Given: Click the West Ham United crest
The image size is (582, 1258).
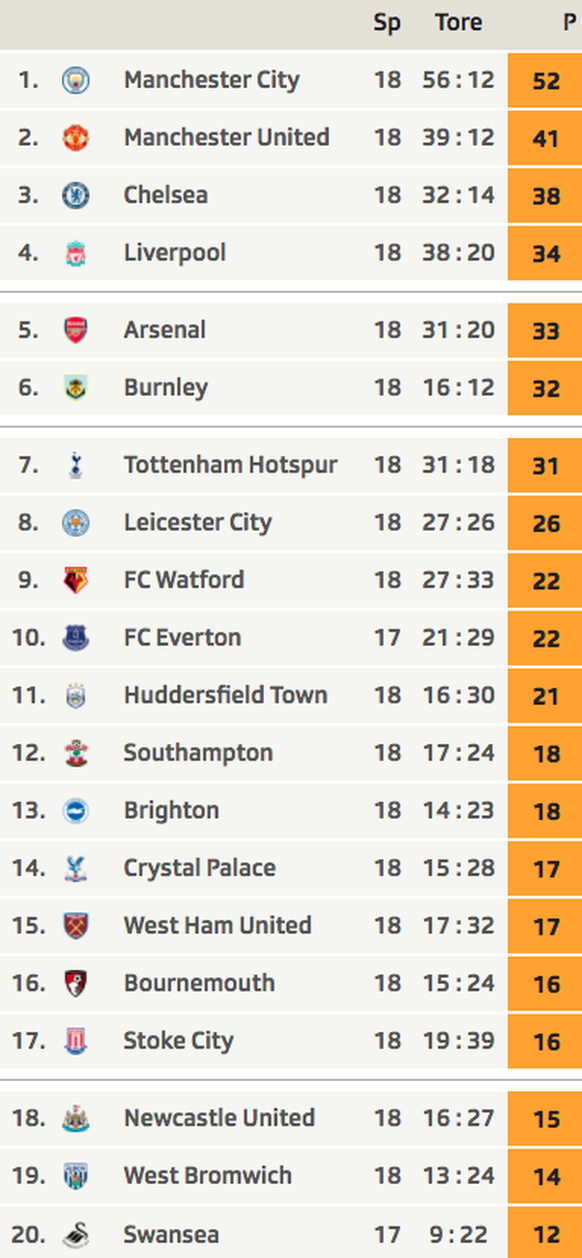Looking at the screenshot, I should [76, 926].
